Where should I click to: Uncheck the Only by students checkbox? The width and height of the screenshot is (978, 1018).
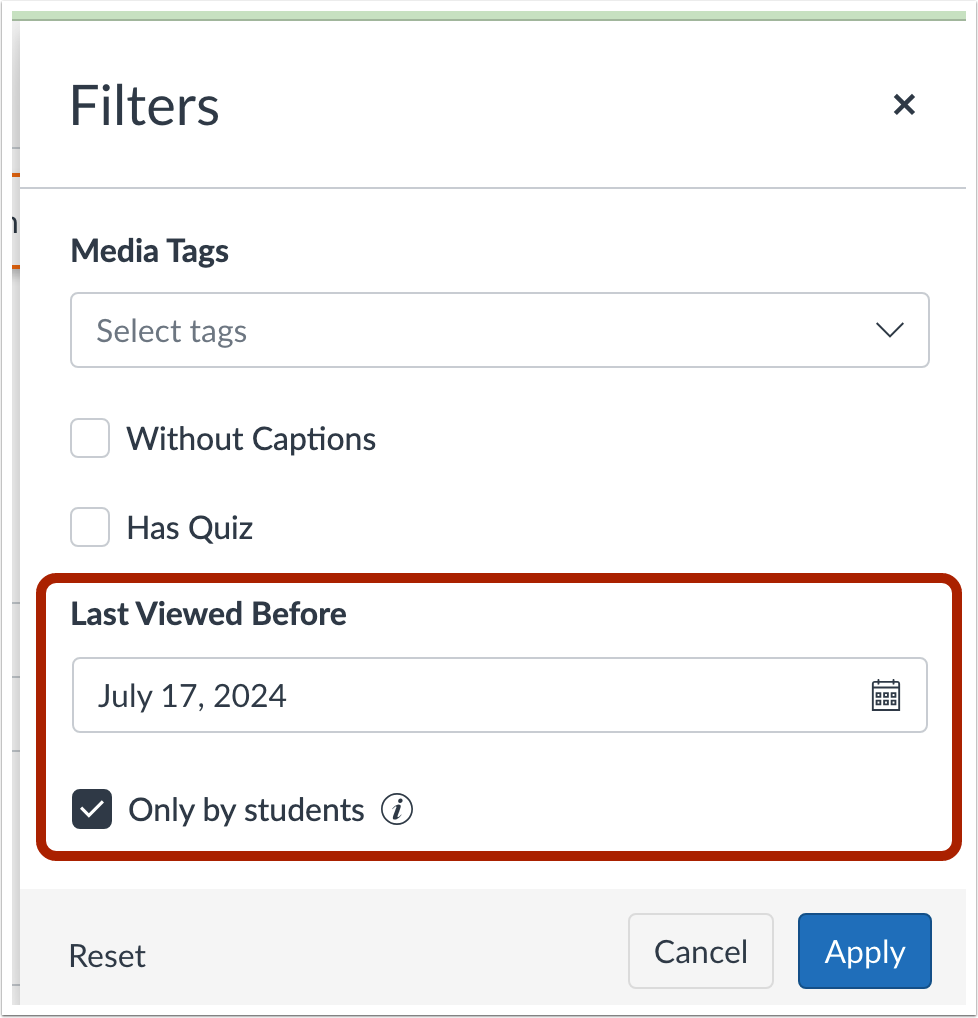[92, 809]
